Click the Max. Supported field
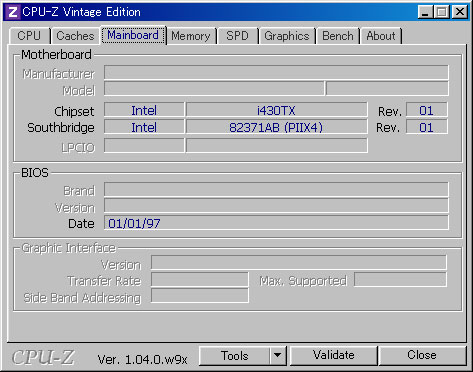Image resolution: width=473 pixels, height=372 pixels. click(400, 279)
